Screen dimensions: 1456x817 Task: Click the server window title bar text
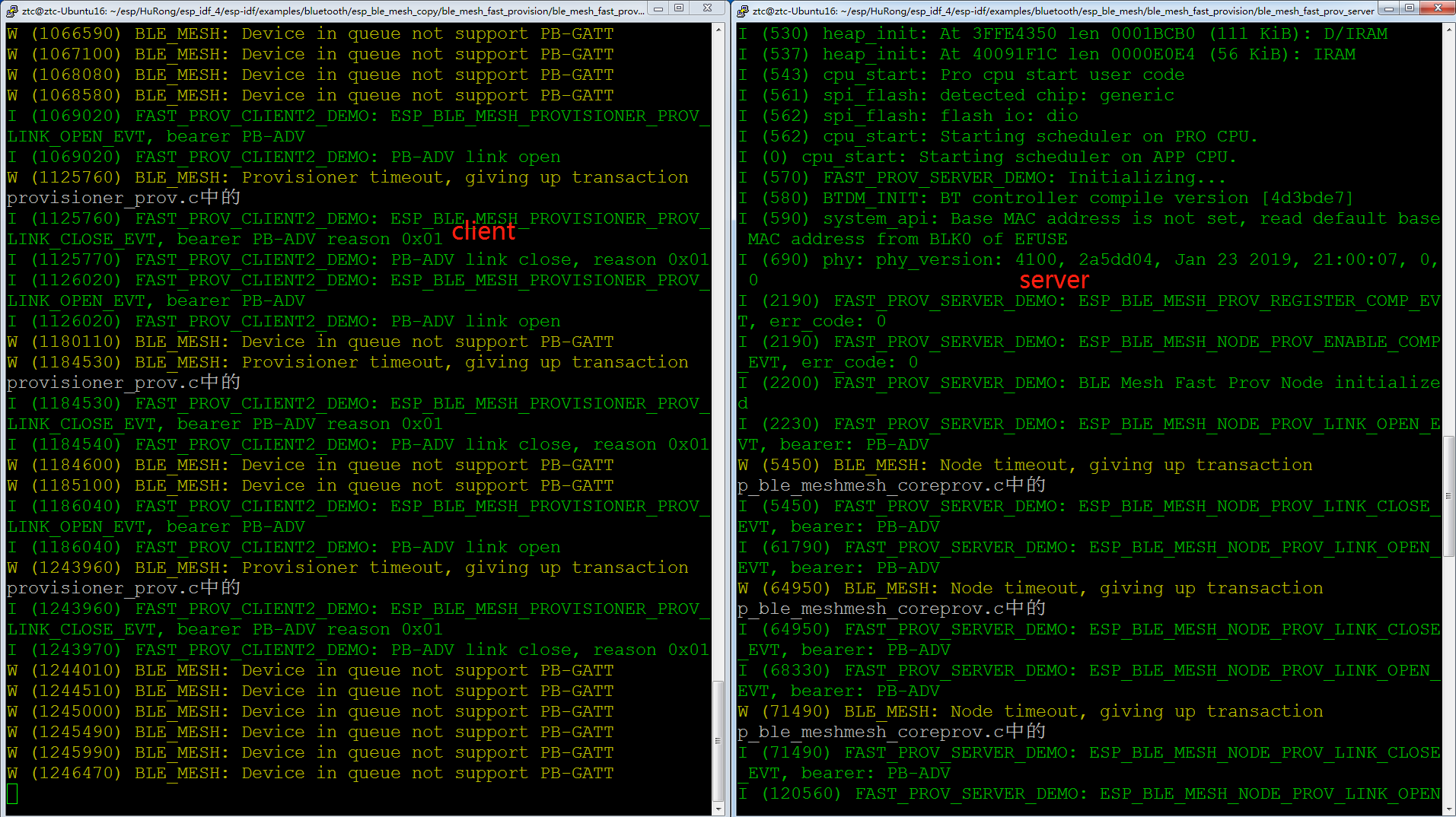pos(1063,11)
